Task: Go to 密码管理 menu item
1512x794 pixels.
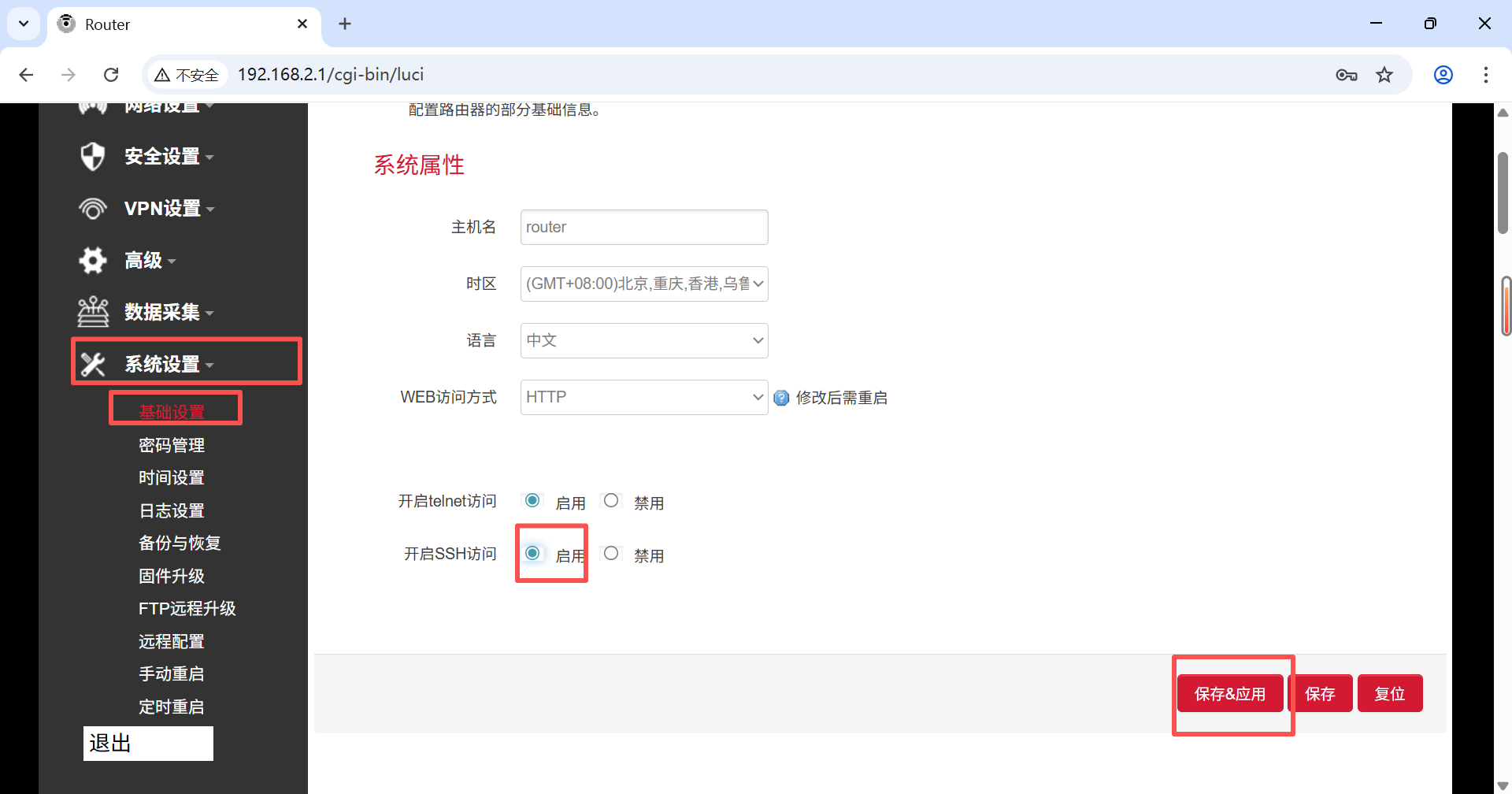Action: click(172, 444)
